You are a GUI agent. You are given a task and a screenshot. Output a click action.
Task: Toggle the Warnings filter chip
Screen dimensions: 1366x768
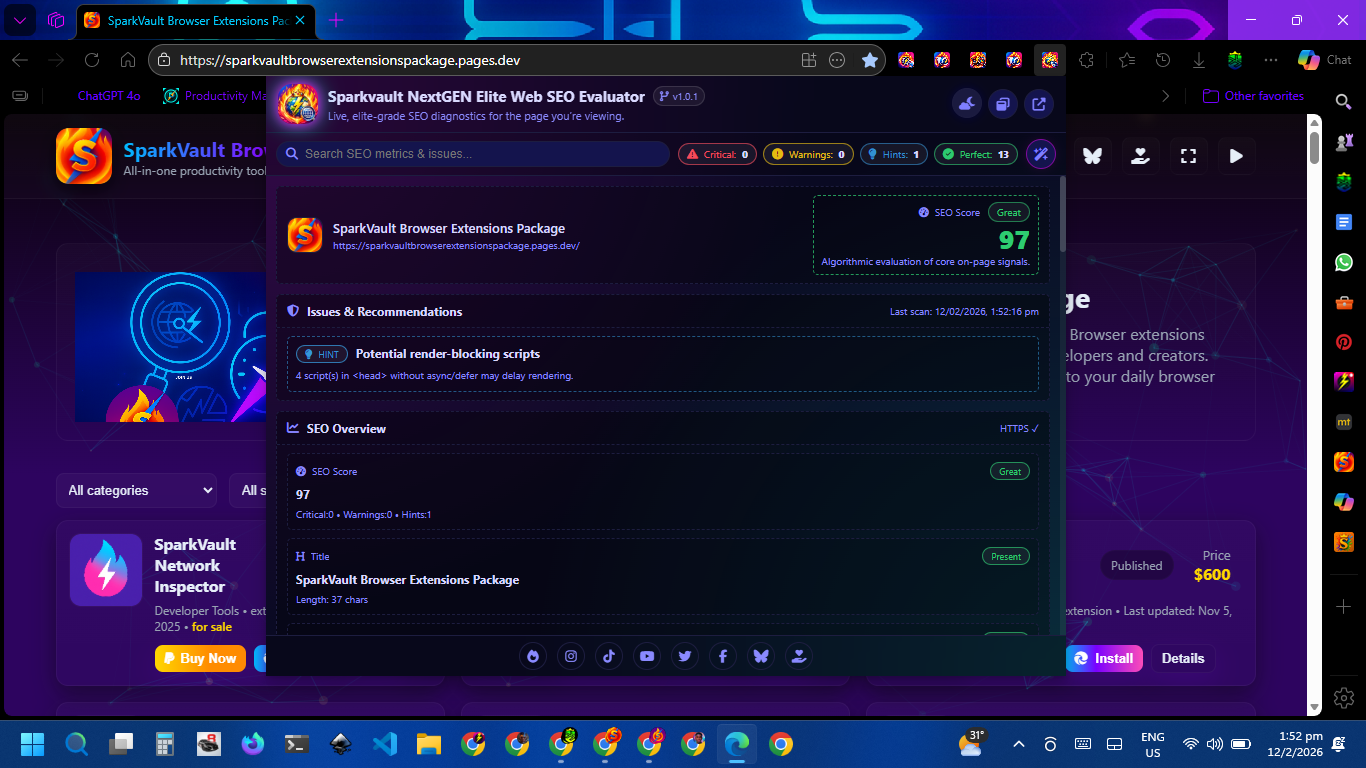(809, 154)
